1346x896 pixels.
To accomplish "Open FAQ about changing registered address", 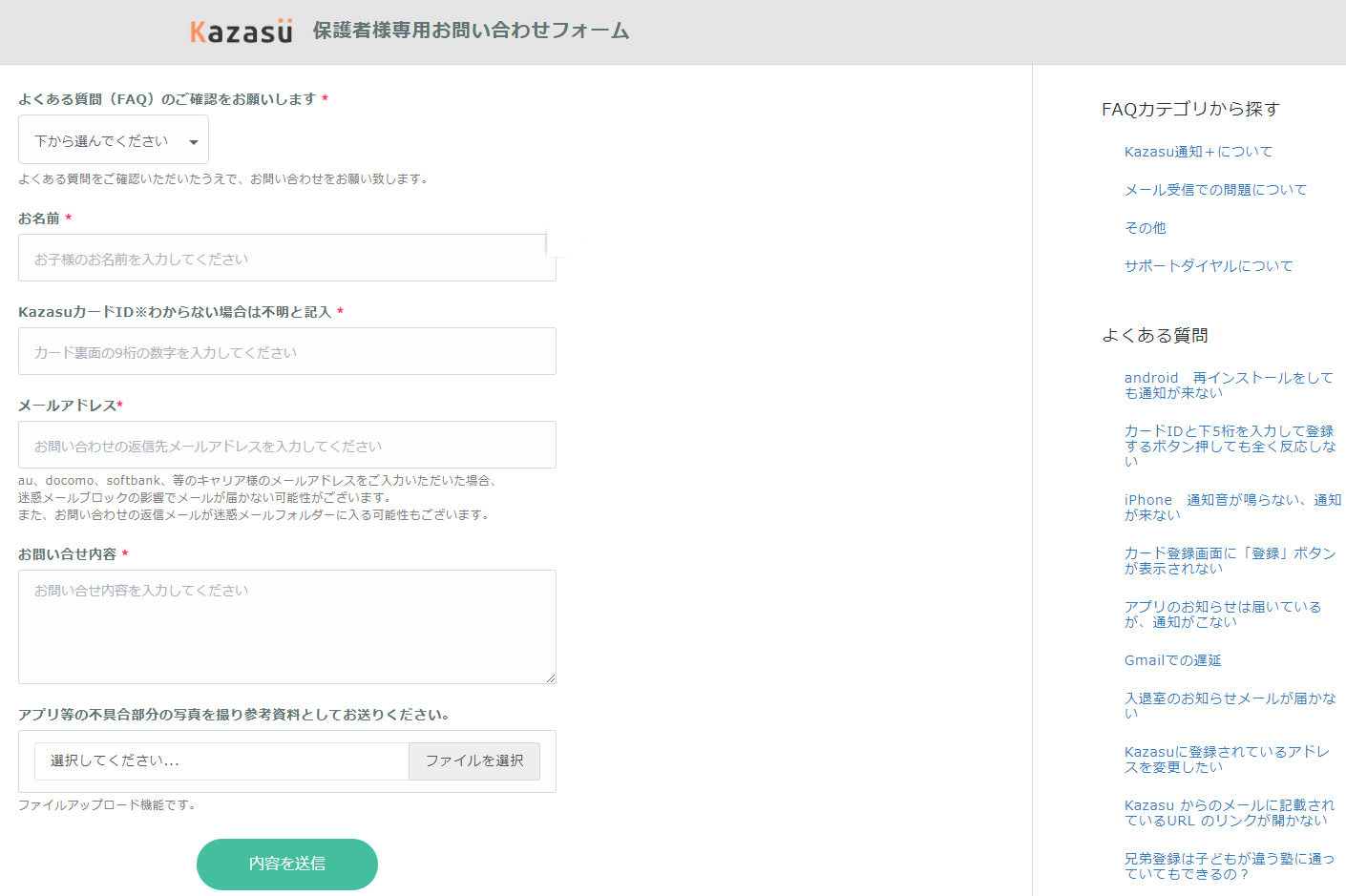I will tap(1226, 760).
